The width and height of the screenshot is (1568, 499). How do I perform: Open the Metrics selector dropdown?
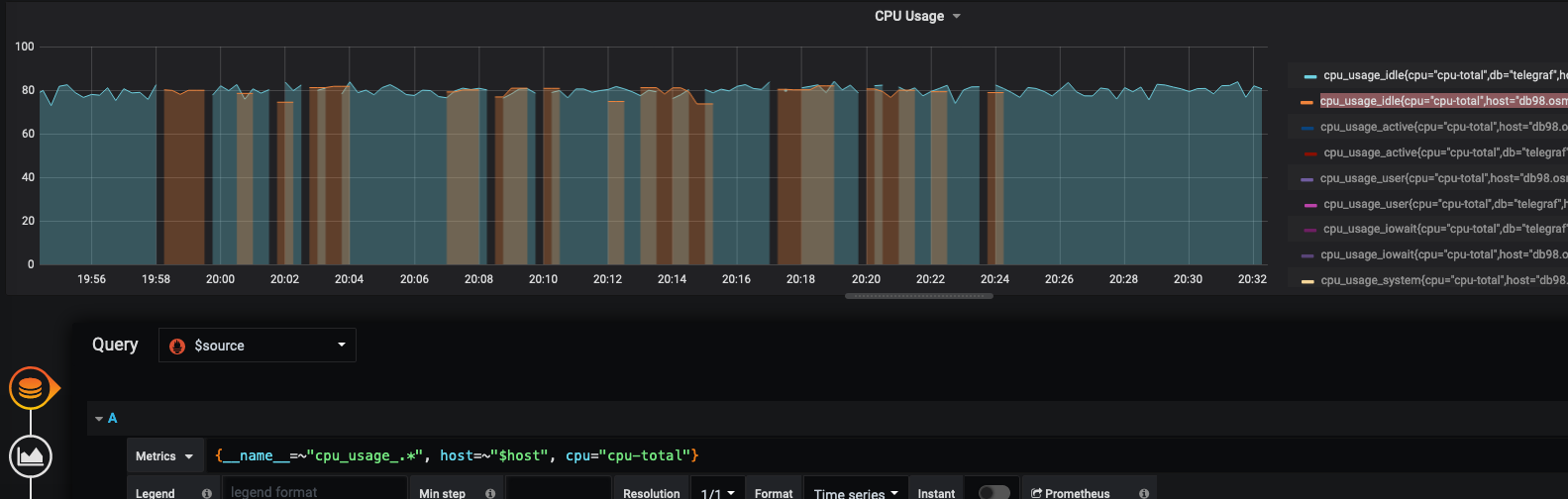point(164,456)
